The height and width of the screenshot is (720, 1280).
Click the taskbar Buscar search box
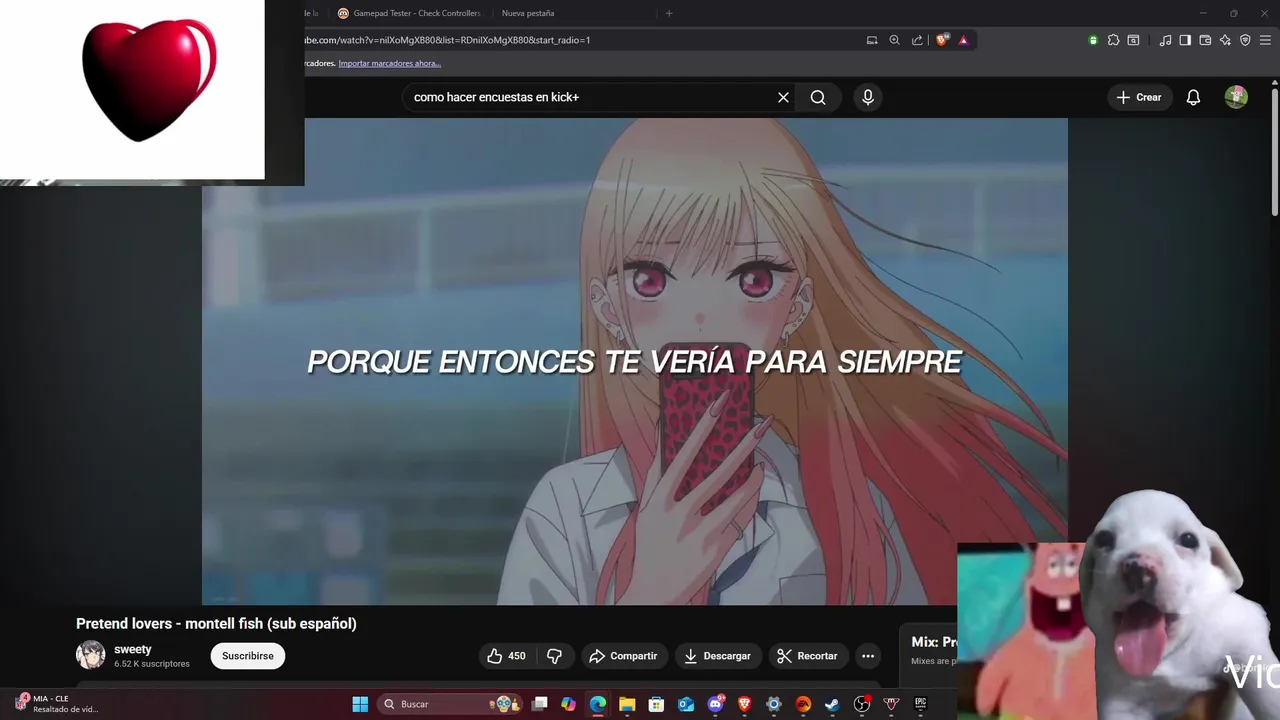[450, 704]
